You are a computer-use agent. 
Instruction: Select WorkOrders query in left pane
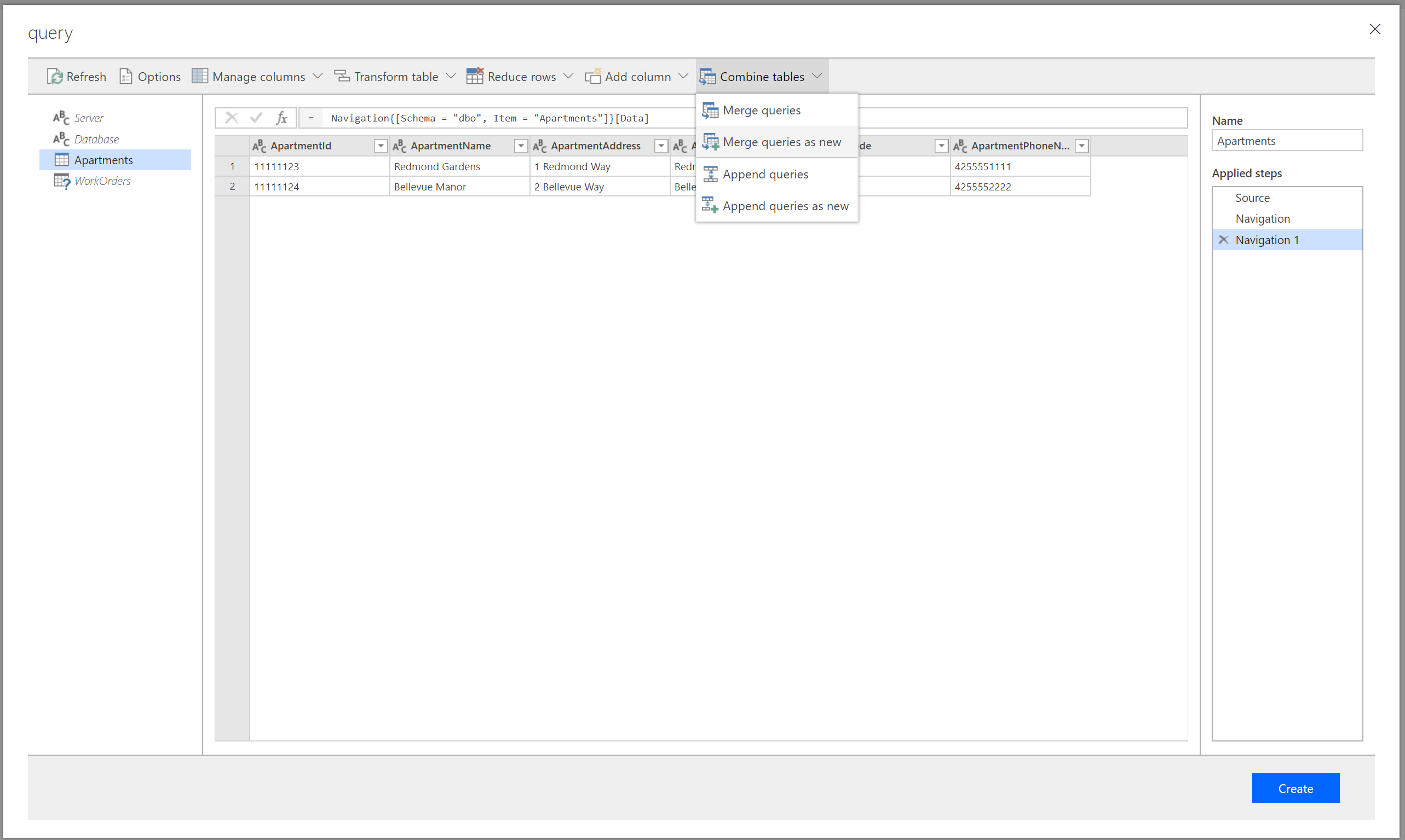click(102, 181)
